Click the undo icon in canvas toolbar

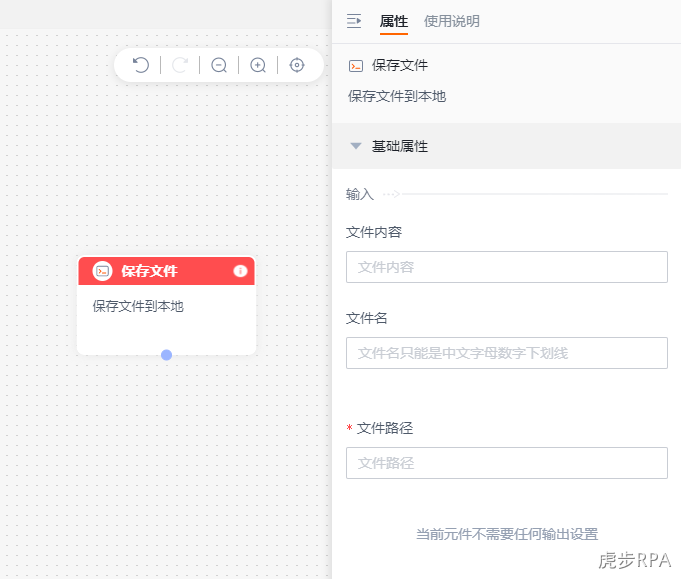click(x=141, y=65)
